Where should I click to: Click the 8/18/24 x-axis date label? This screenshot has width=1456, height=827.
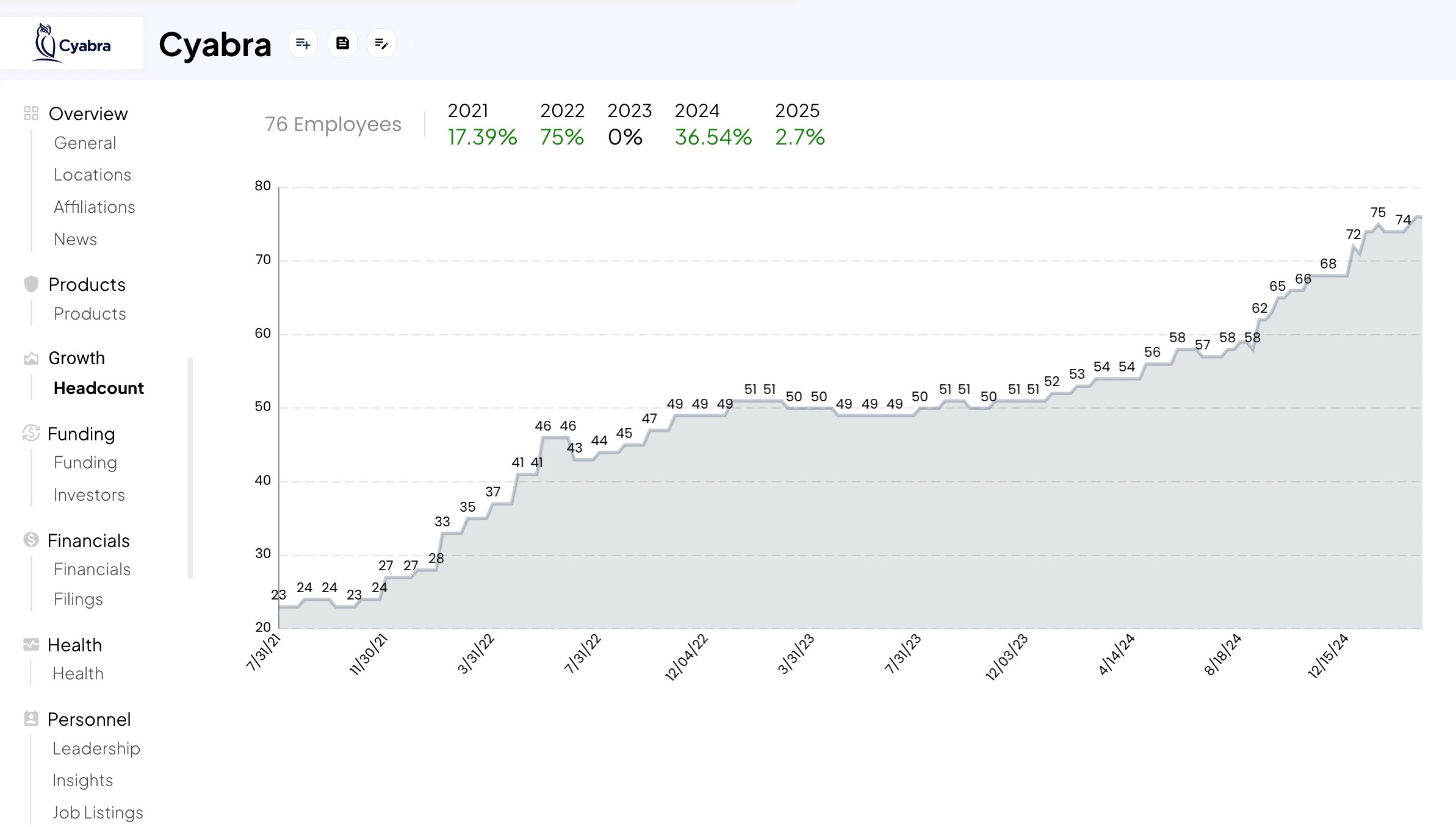coord(1223,654)
